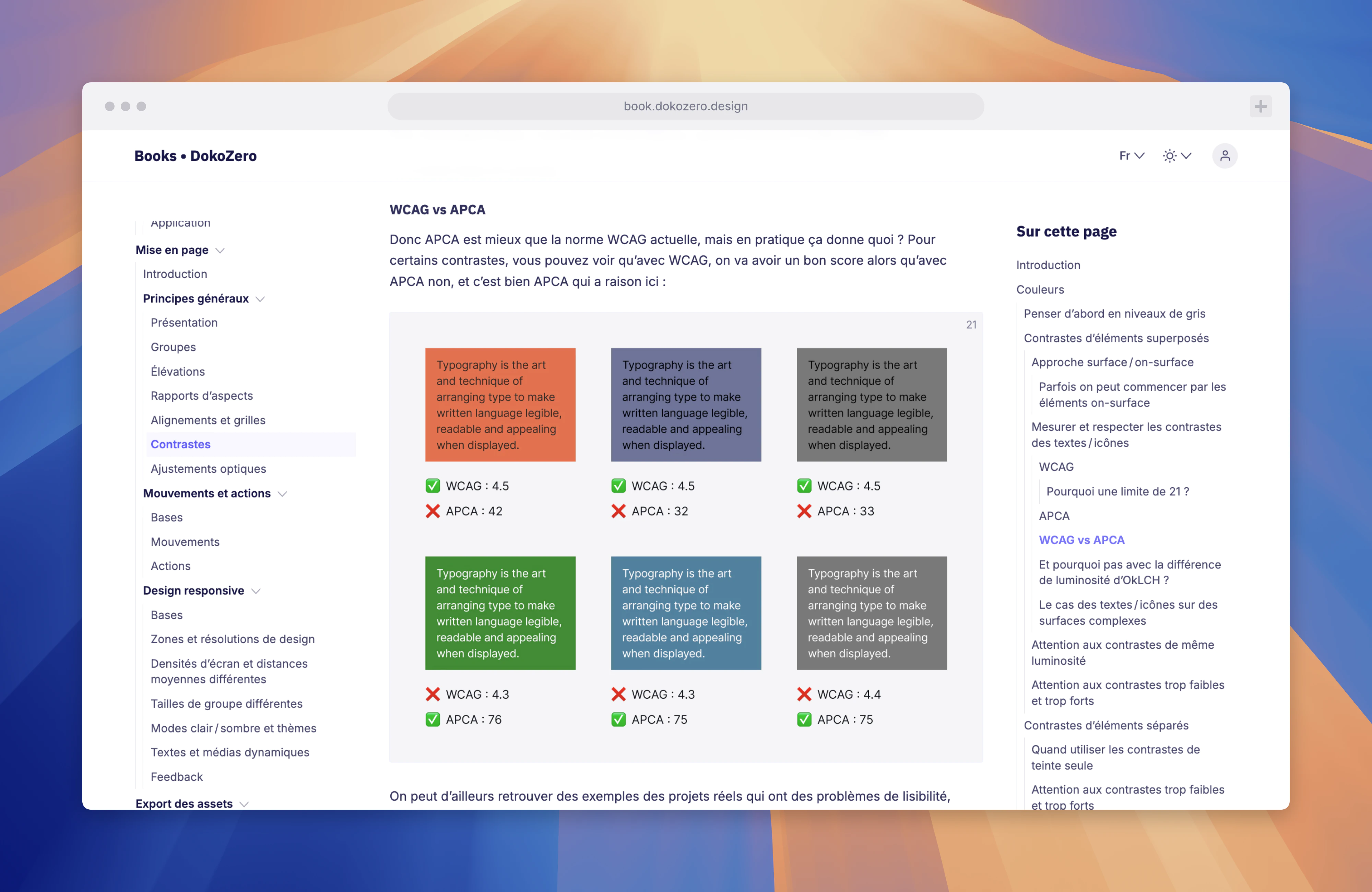Open Introduction in left sidebar

(x=175, y=274)
